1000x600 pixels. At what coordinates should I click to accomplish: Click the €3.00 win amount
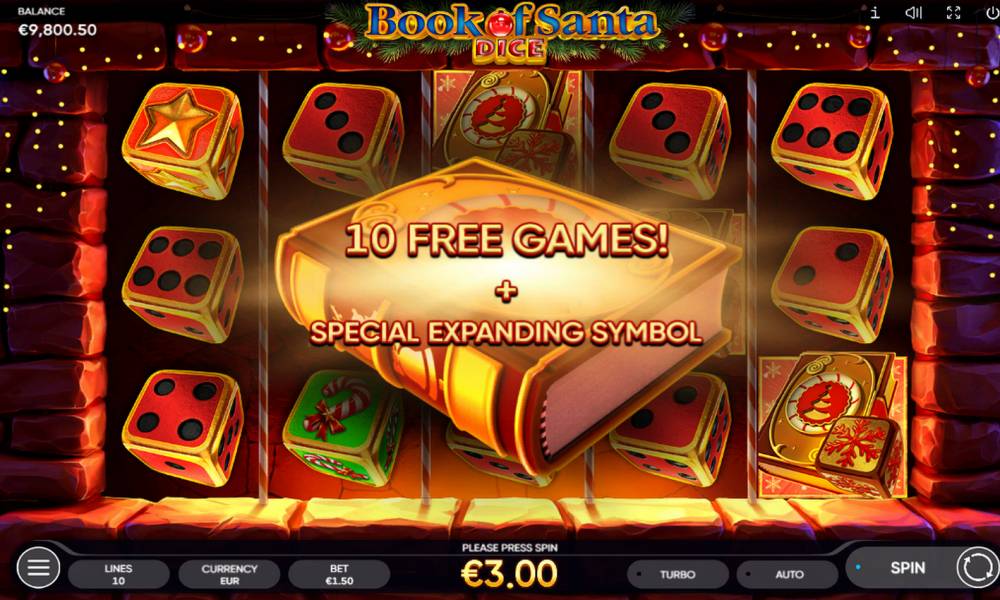[509, 573]
